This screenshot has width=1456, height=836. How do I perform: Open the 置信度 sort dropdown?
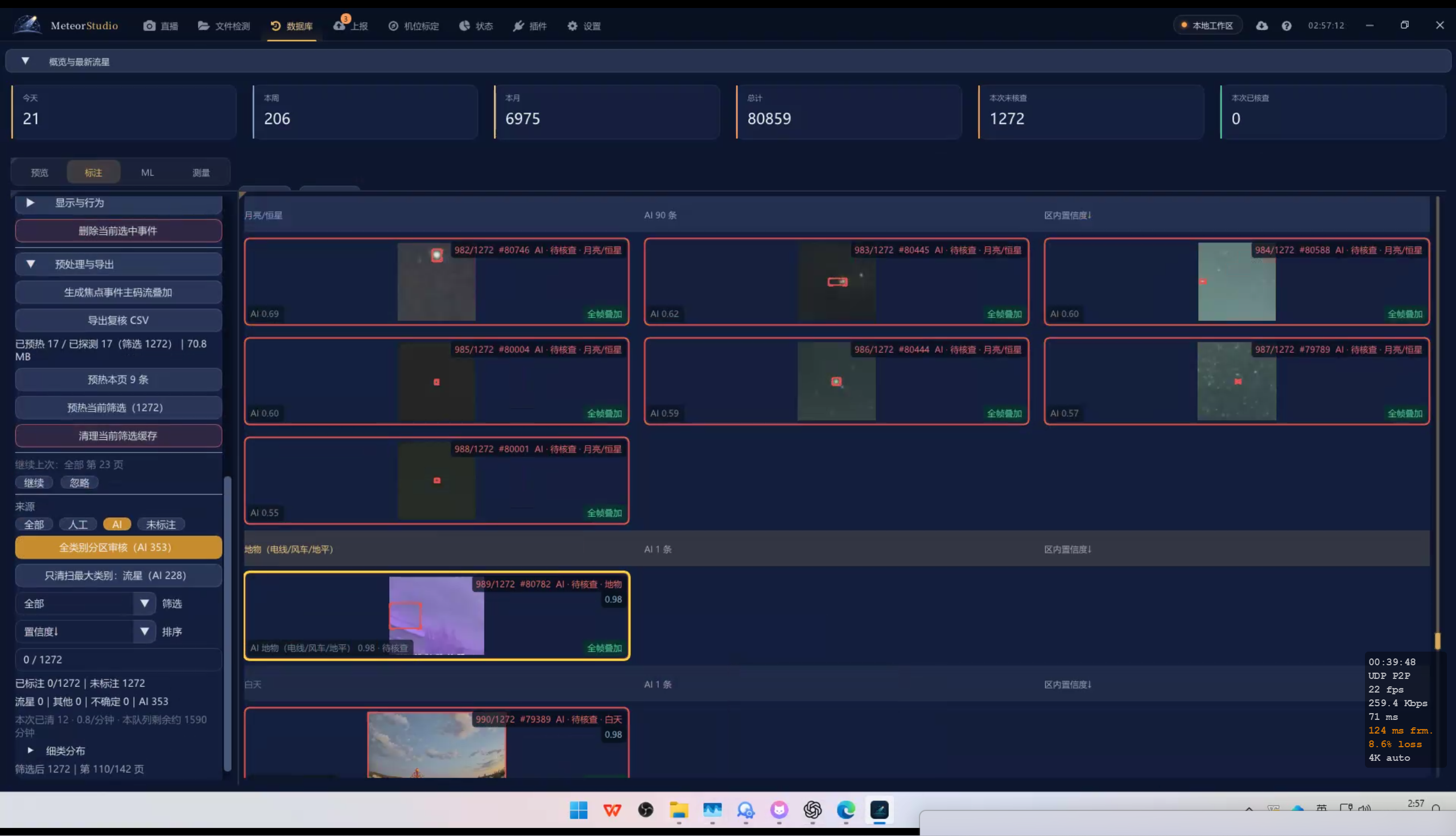pyautogui.click(x=85, y=632)
